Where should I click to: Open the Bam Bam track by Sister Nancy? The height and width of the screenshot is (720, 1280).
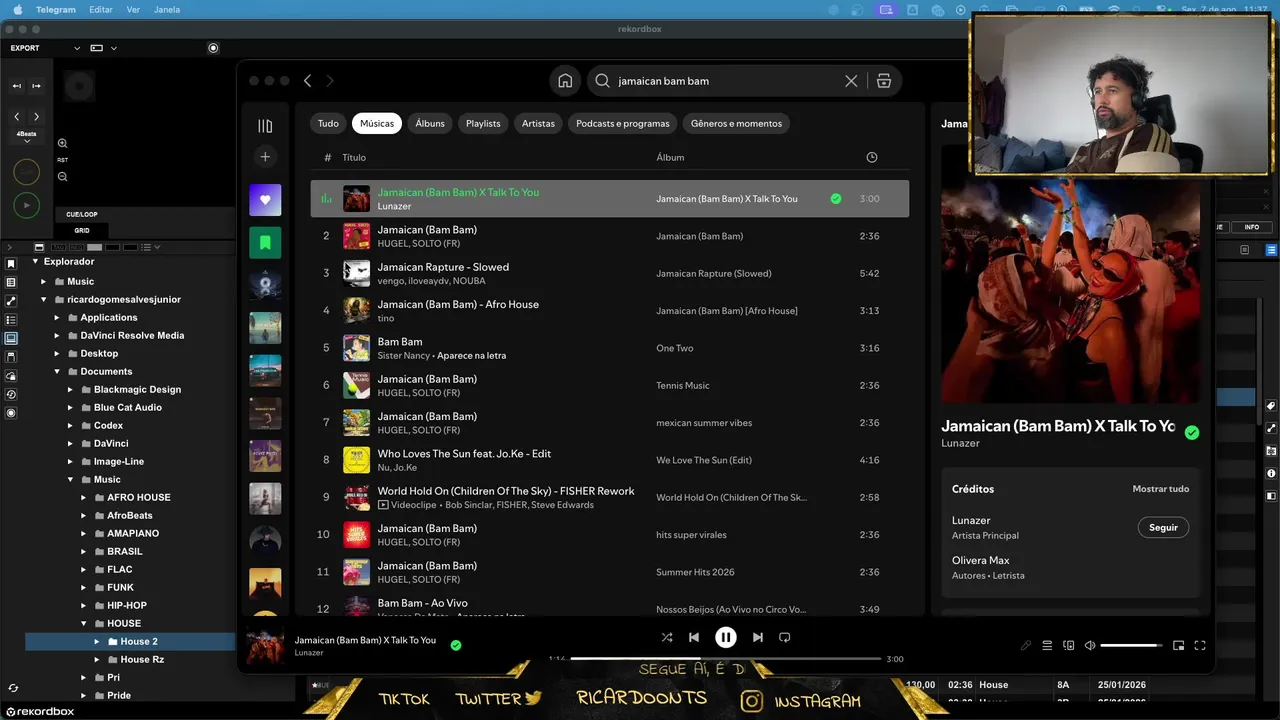pos(610,348)
